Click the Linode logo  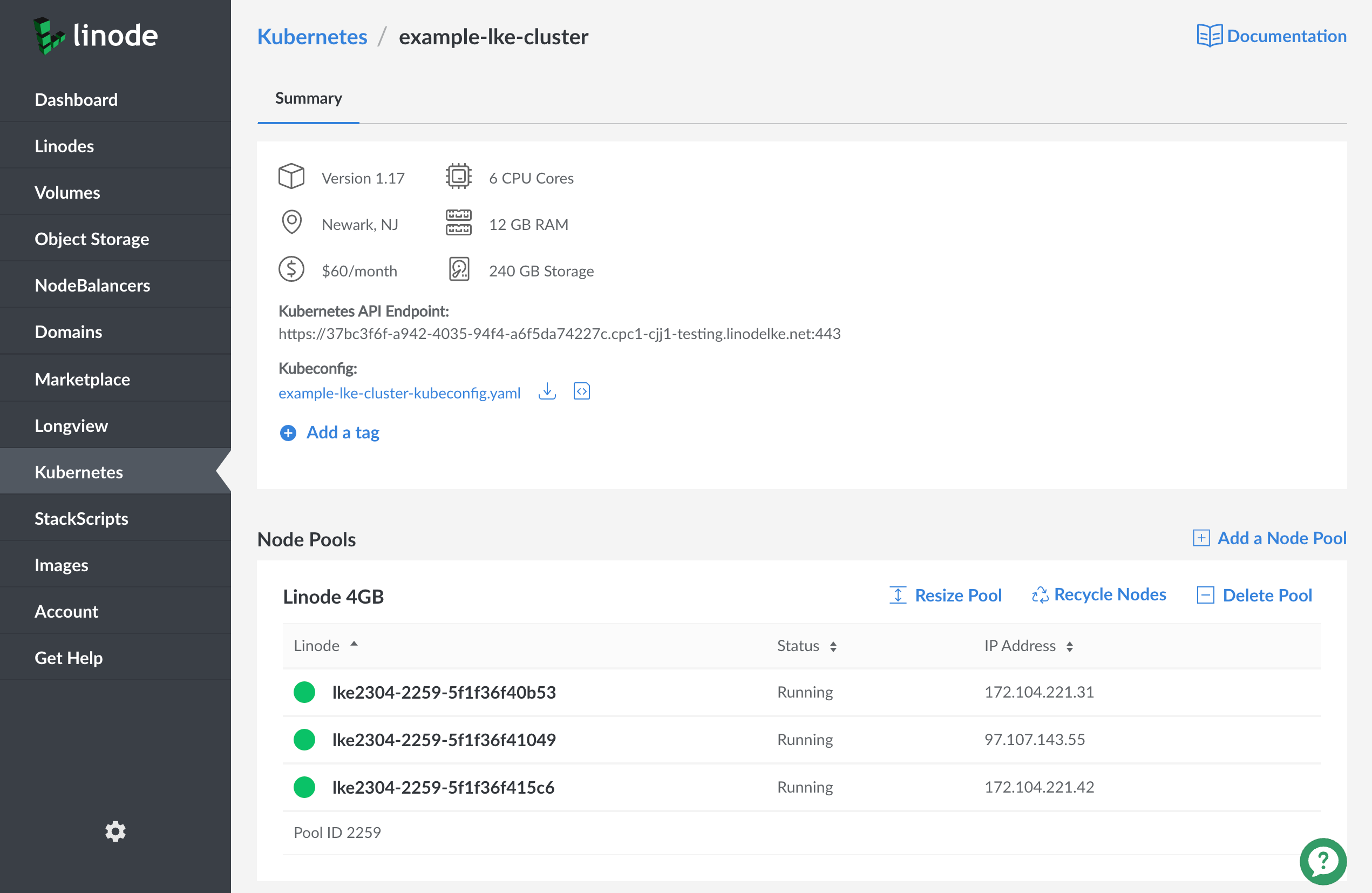[96, 36]
